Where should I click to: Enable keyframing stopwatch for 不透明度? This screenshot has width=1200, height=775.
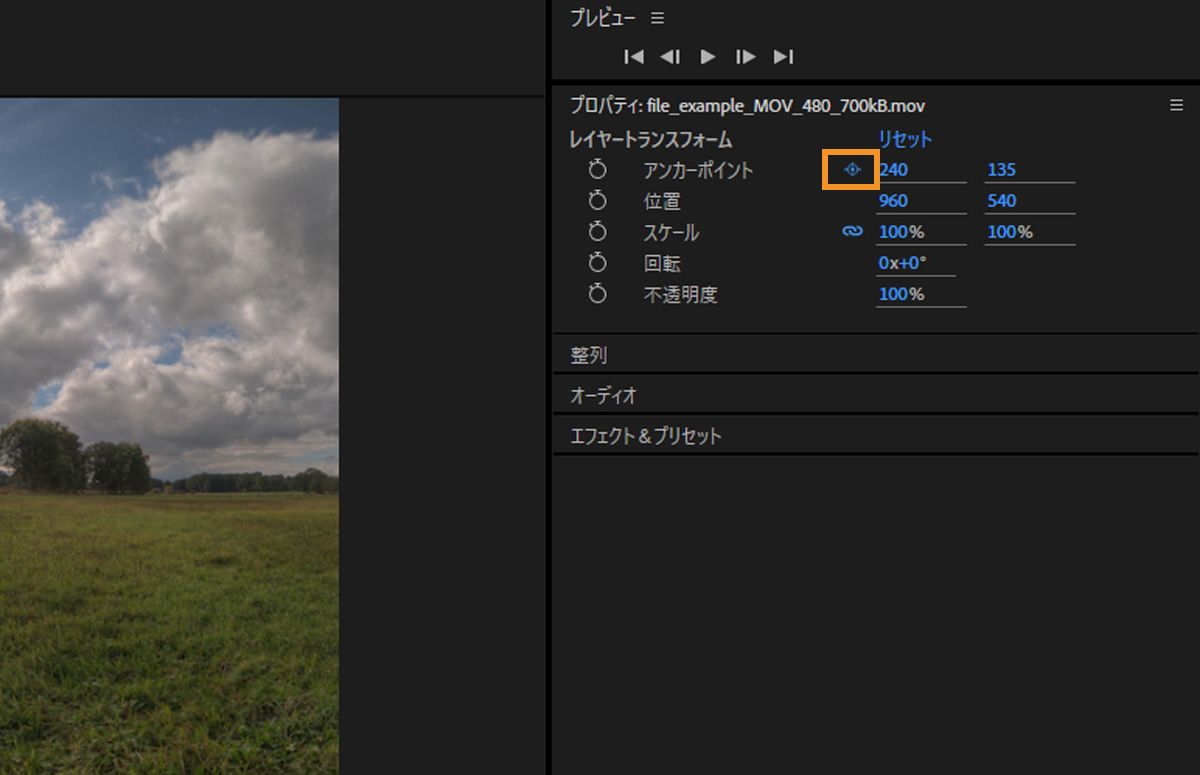tap(597, 294)
